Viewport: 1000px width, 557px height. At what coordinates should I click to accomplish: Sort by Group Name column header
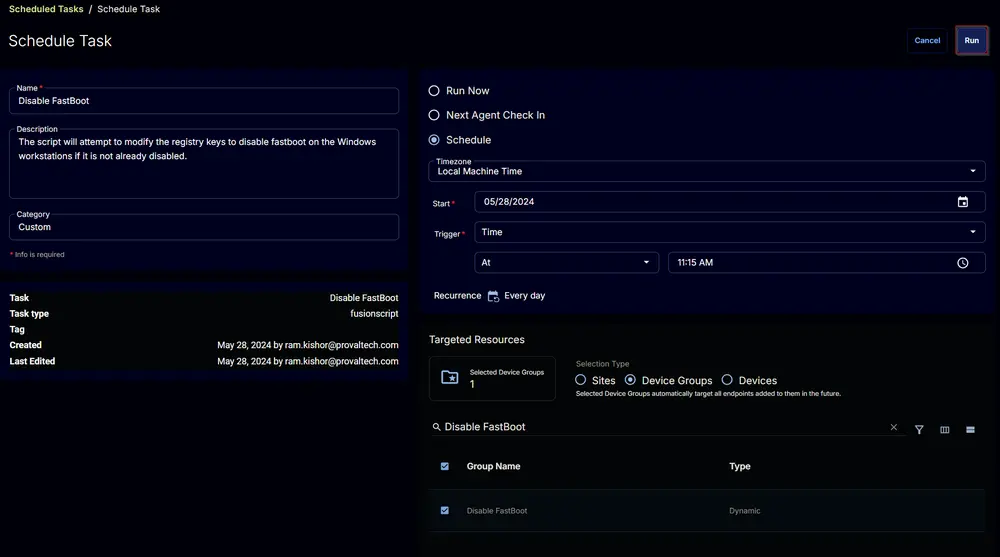point(493,466)
